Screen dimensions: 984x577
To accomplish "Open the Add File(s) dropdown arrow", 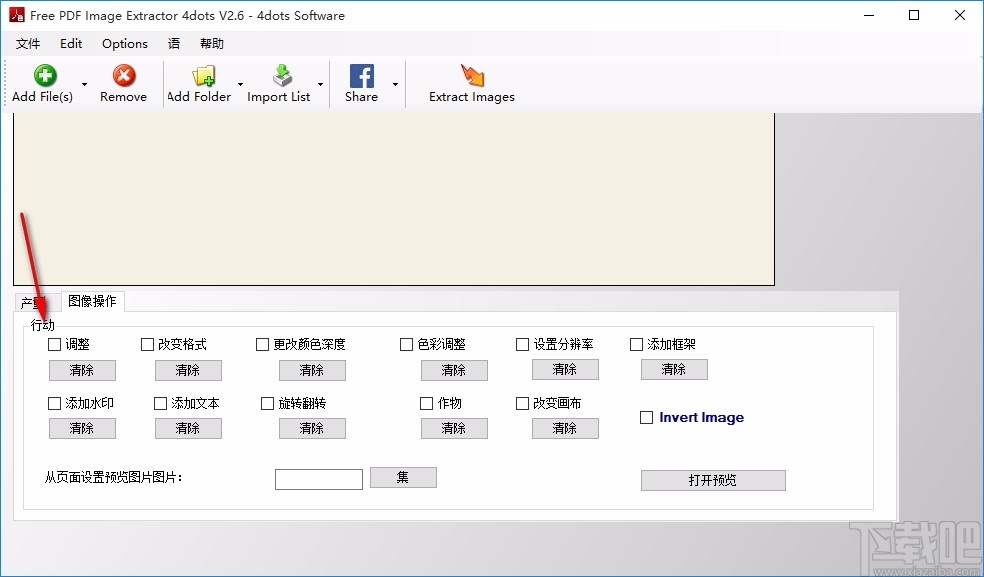I will tap(83, 84).
